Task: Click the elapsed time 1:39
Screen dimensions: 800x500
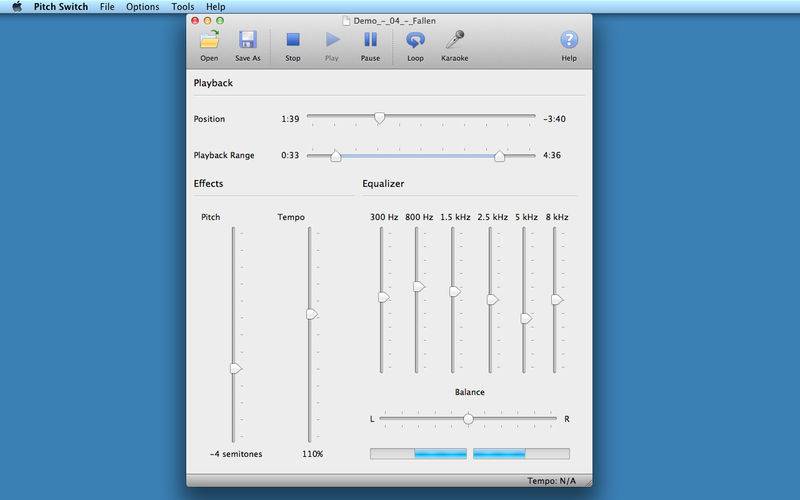Action: click(x=290, y=119)
